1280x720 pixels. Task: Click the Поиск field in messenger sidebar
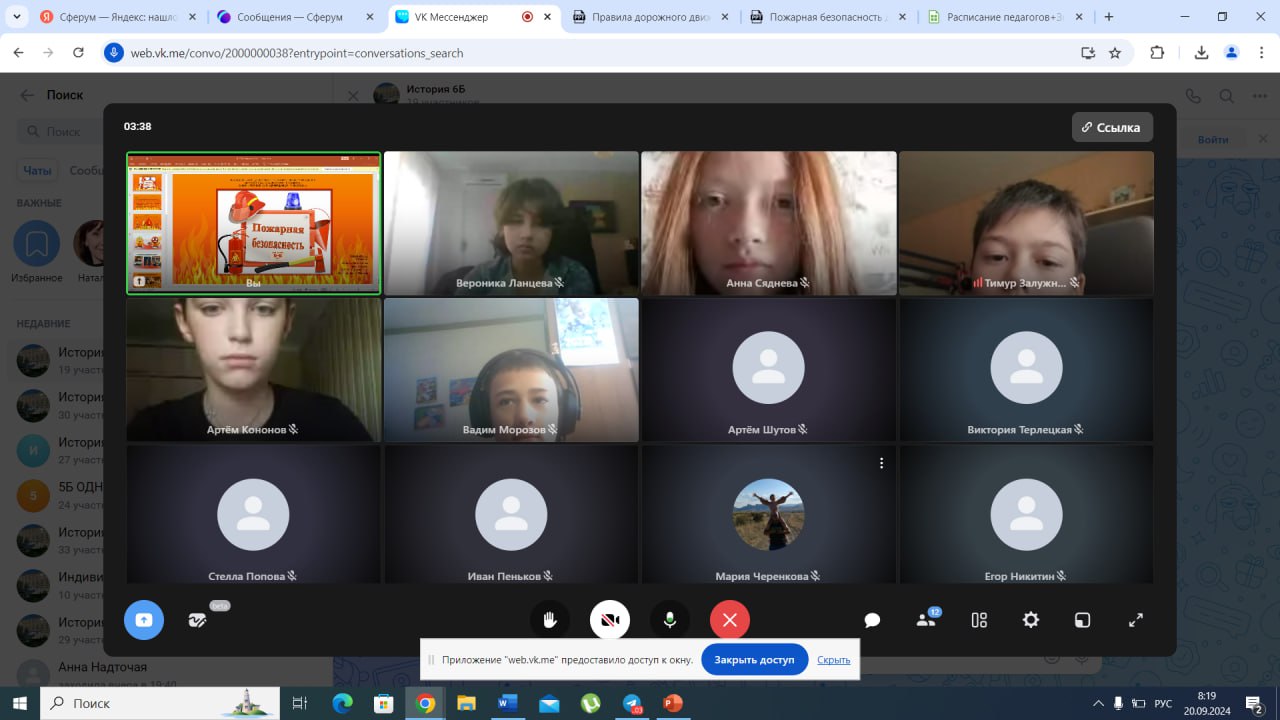click(62, 132)
